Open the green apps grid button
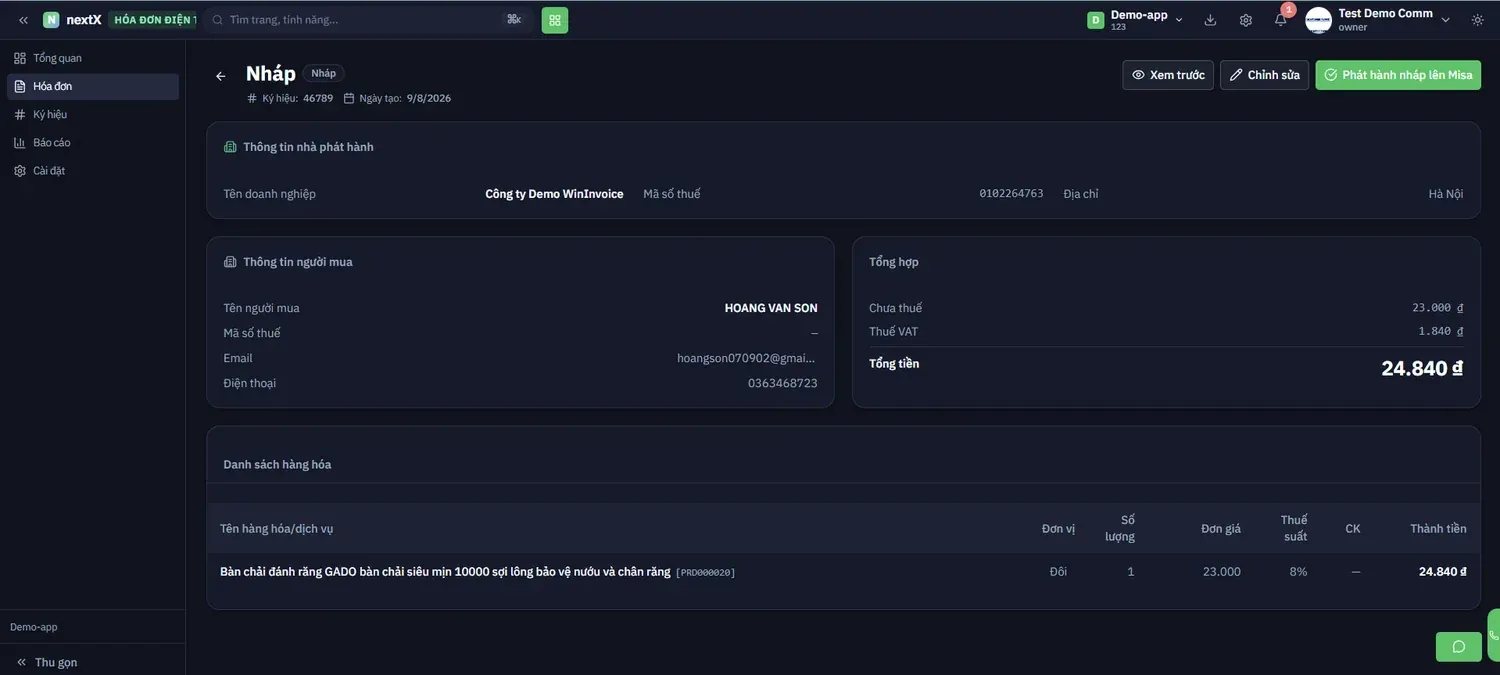The image size is (1500, 675). tap(555, 20)
